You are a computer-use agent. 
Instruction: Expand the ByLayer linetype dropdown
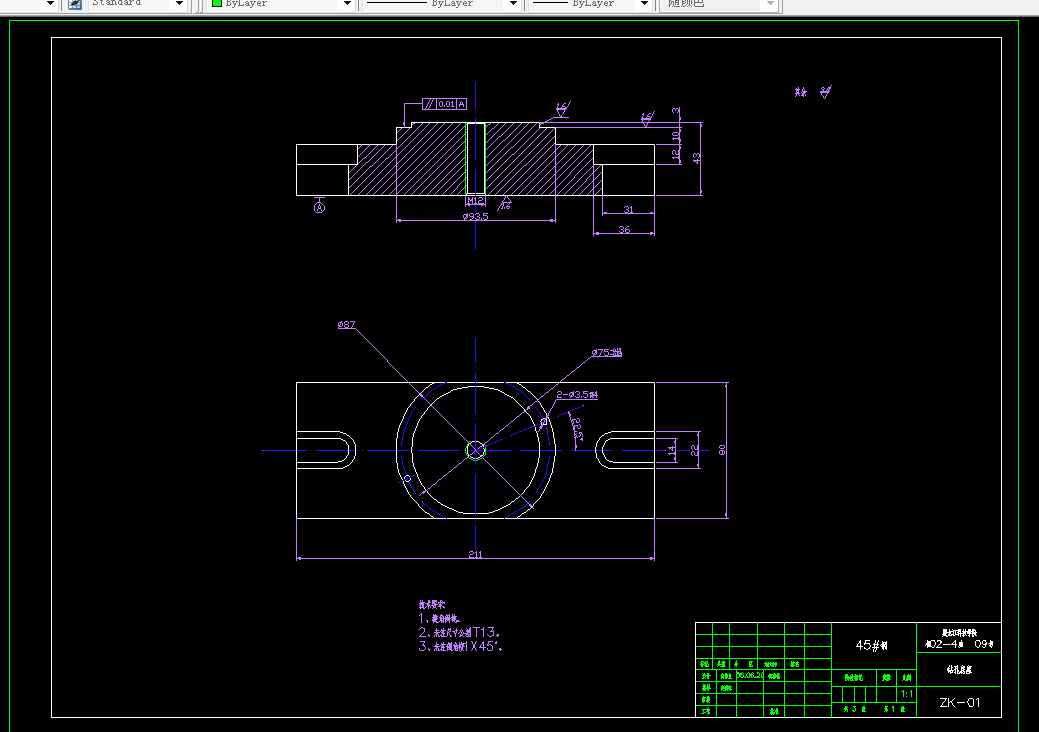513,4
